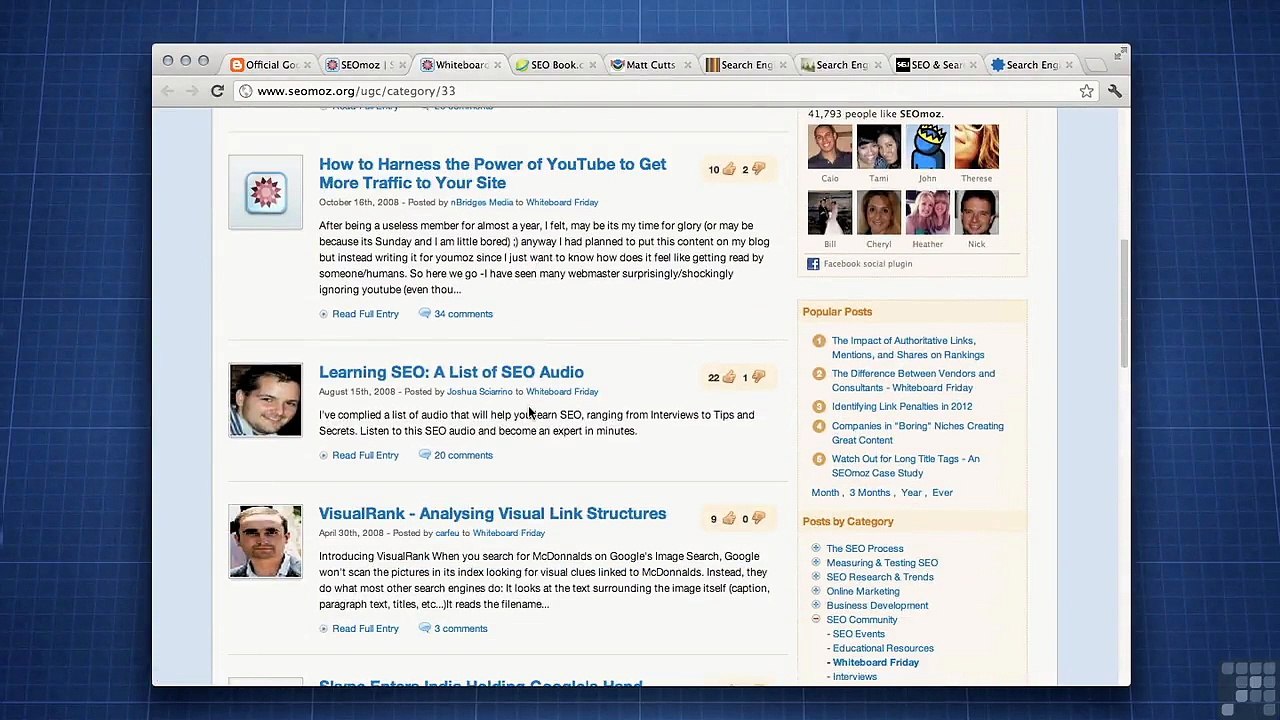1280x720 pixels.
Task: Thumbs down the VisualRank post
Action: pyautogui.click(x=757, y=518)
